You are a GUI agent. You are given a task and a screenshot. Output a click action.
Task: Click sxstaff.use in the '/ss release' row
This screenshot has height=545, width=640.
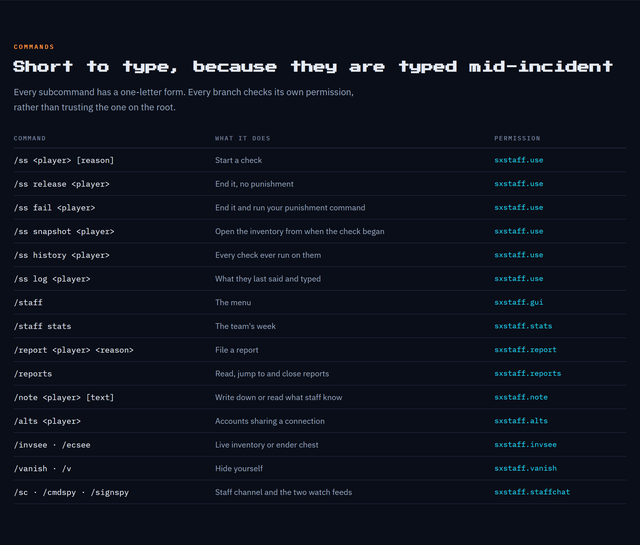pos(519,184)
